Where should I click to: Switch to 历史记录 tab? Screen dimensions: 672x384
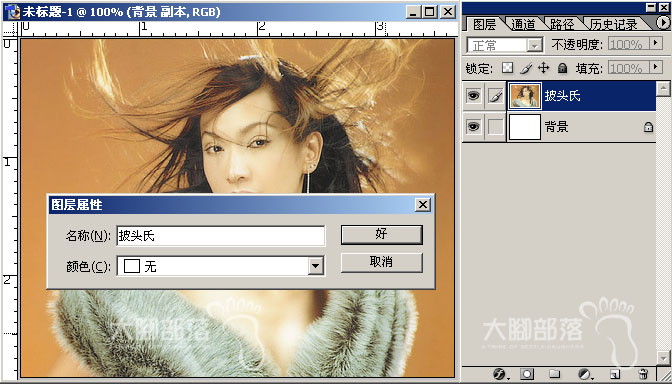[613, 24]
